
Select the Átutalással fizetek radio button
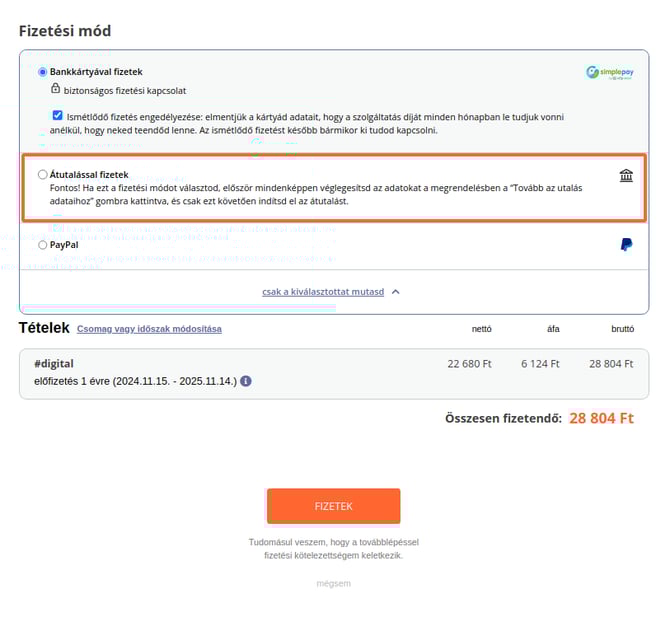42,174
